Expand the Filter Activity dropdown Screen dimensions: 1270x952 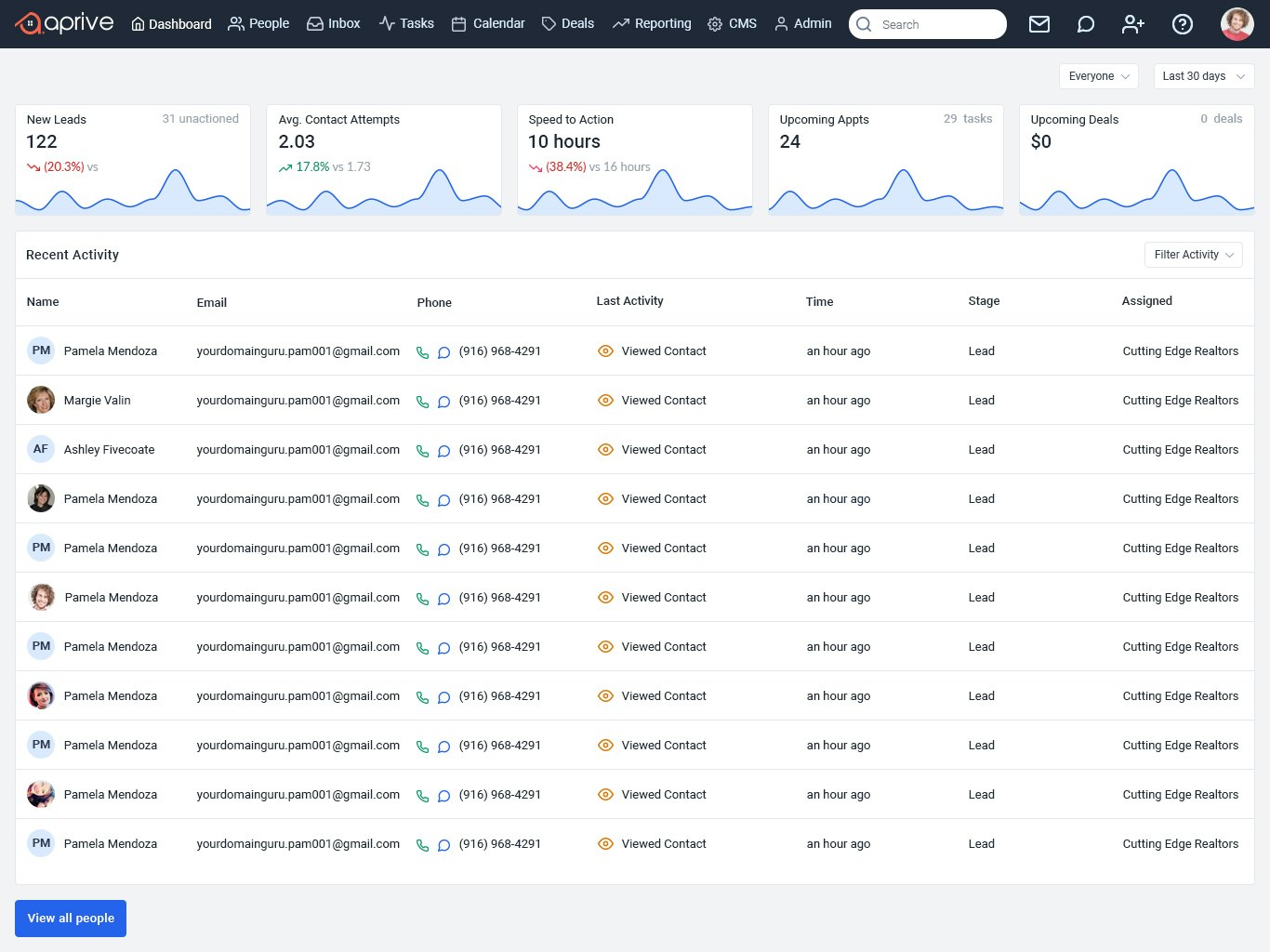[1193, 255]
